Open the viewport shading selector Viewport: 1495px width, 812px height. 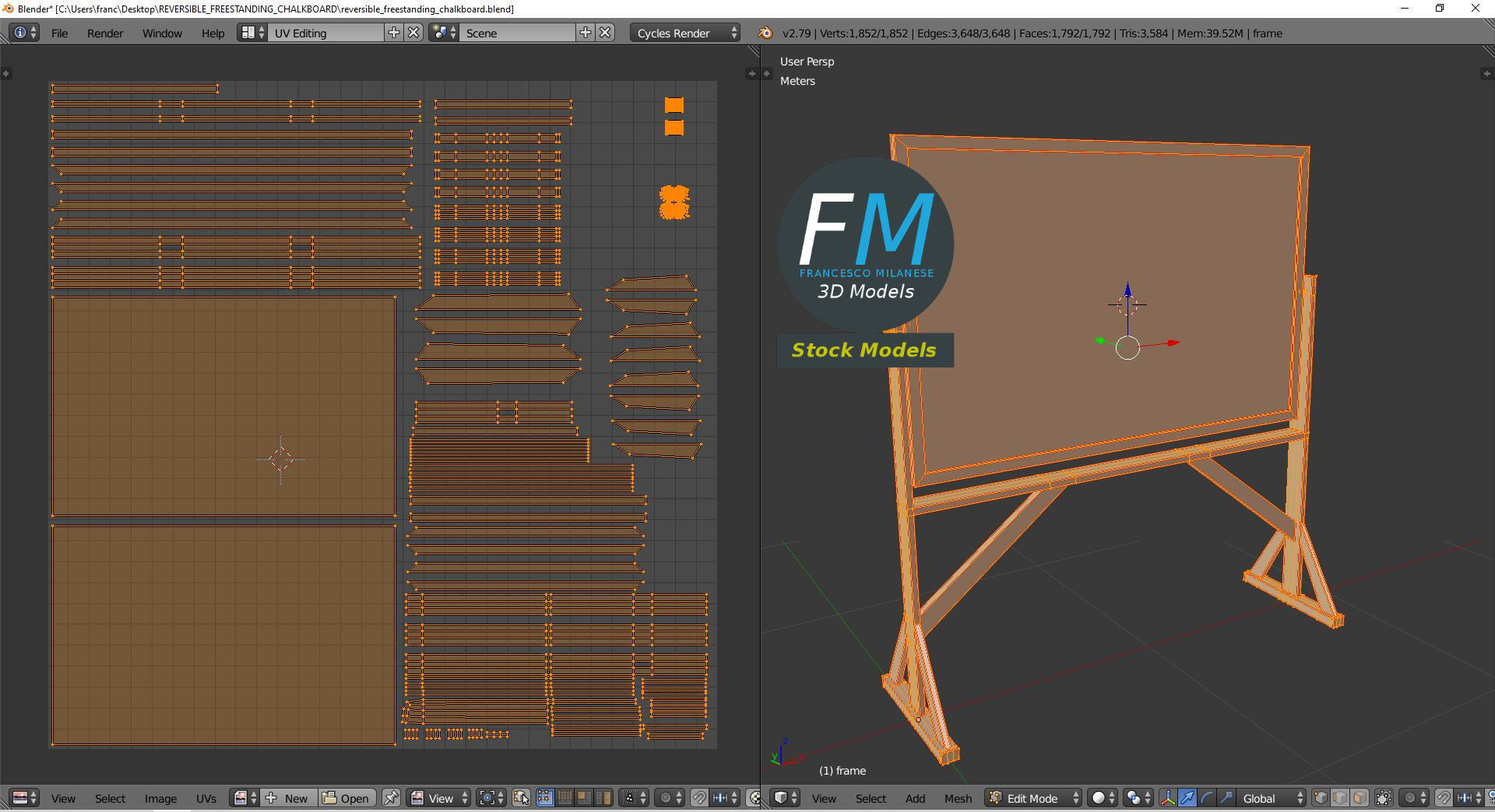1103,798
